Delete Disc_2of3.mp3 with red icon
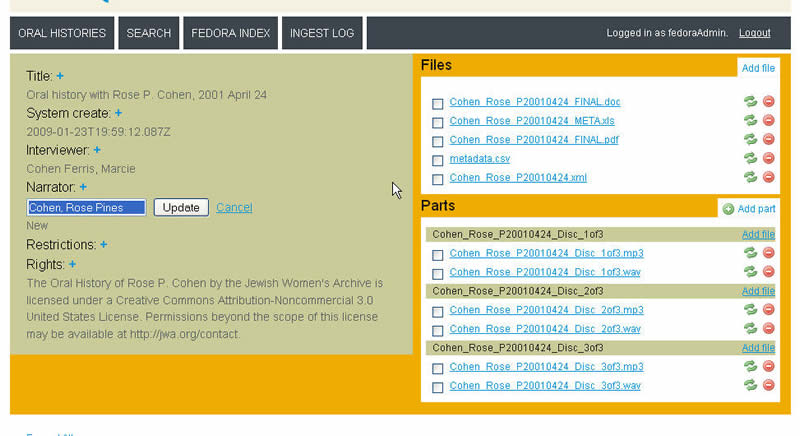The width and height of the screenshot is (800, 436). tap(768, 309)
